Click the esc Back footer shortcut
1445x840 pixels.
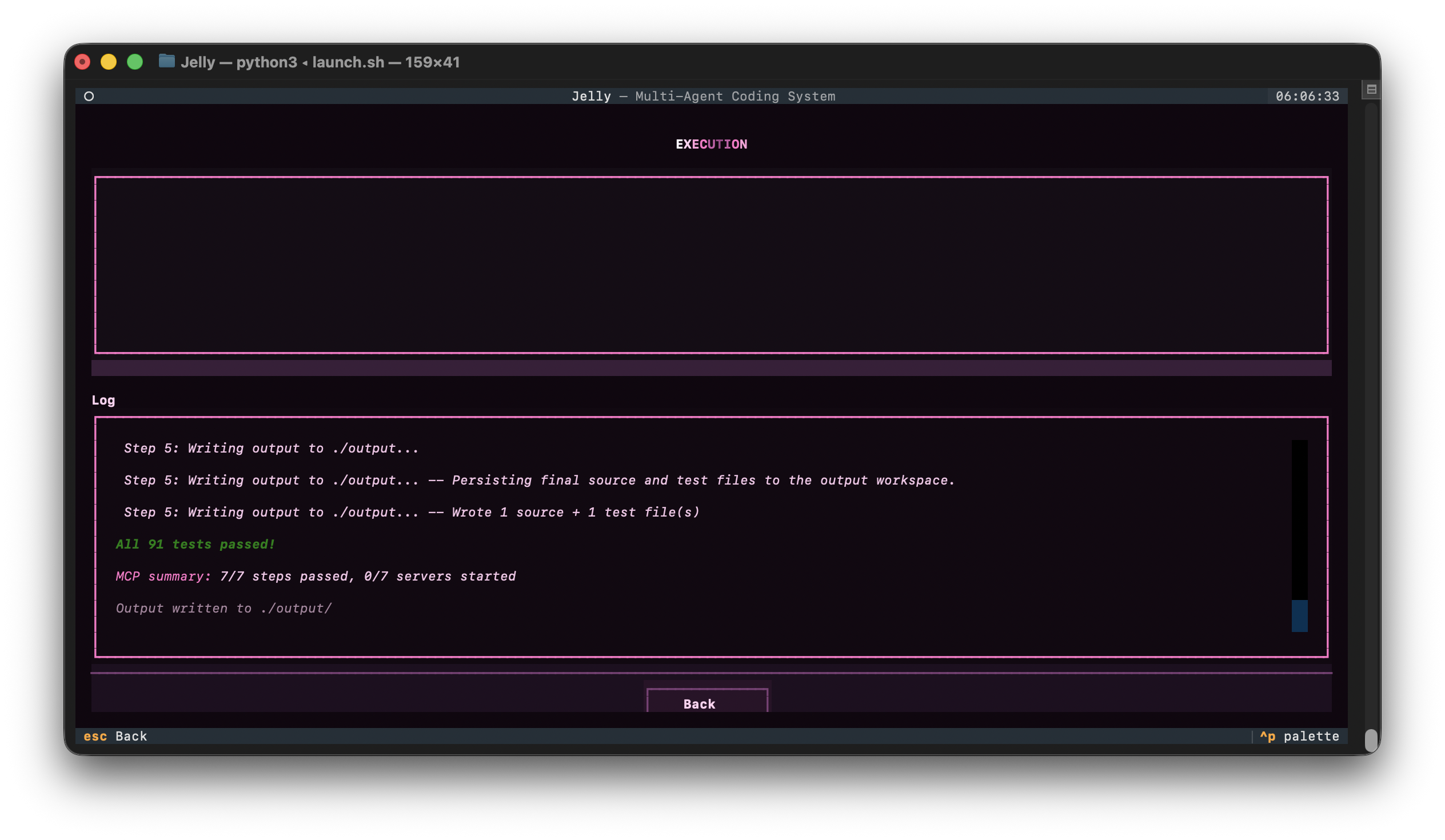[115, 736]
